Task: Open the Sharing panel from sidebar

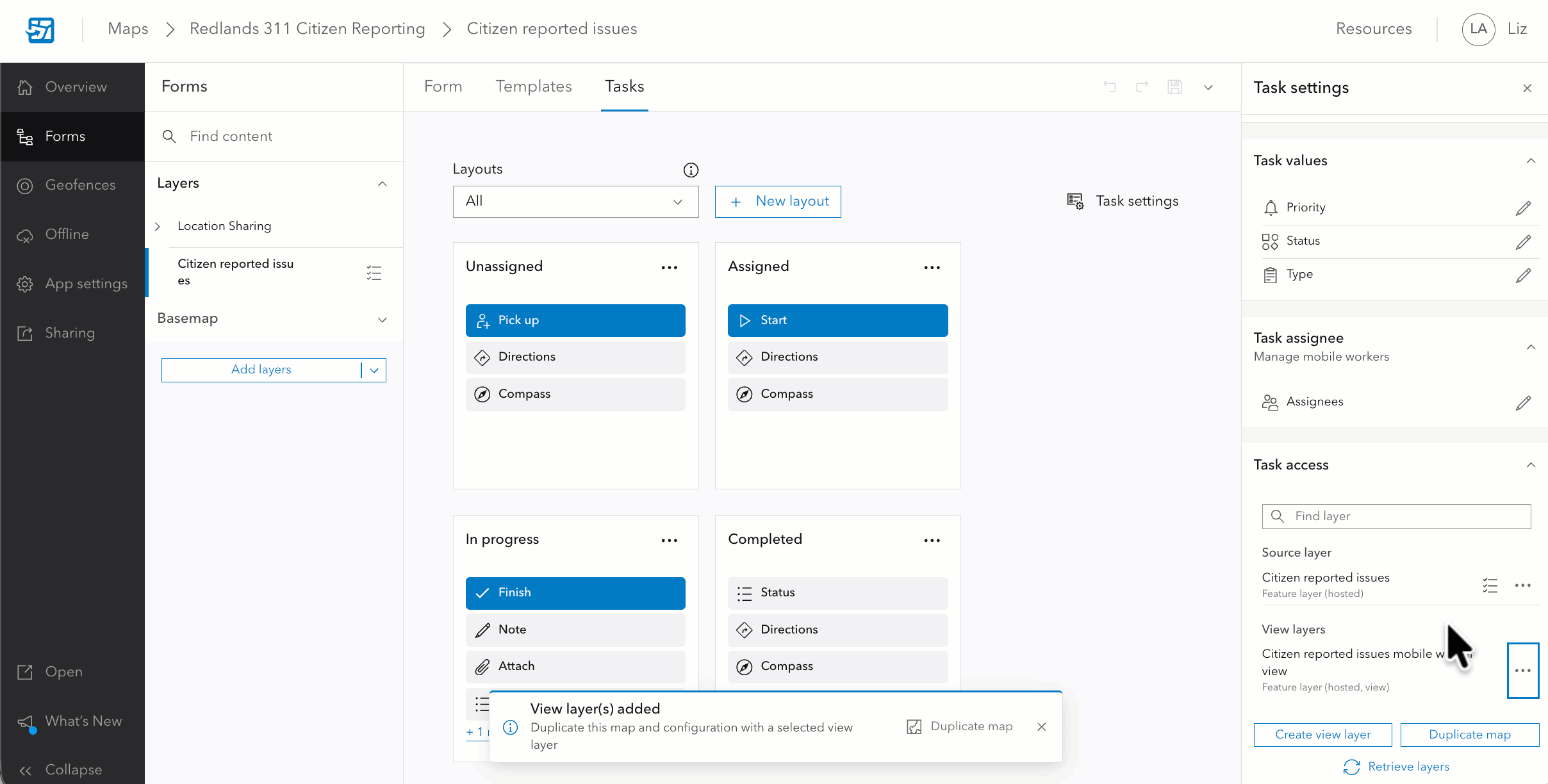Action: [70, 333]
